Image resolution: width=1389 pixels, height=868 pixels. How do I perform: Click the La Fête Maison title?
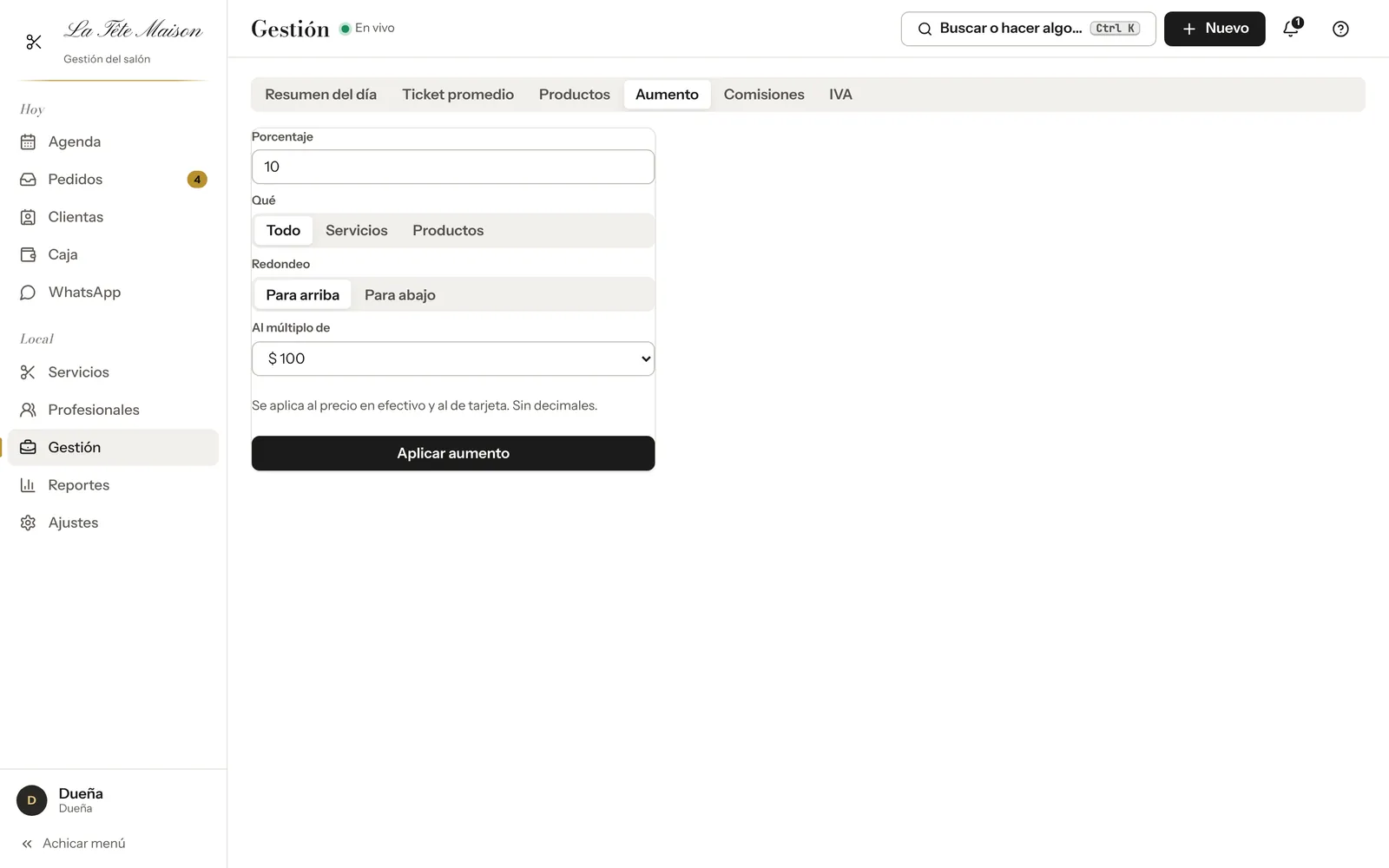point(133,30)
